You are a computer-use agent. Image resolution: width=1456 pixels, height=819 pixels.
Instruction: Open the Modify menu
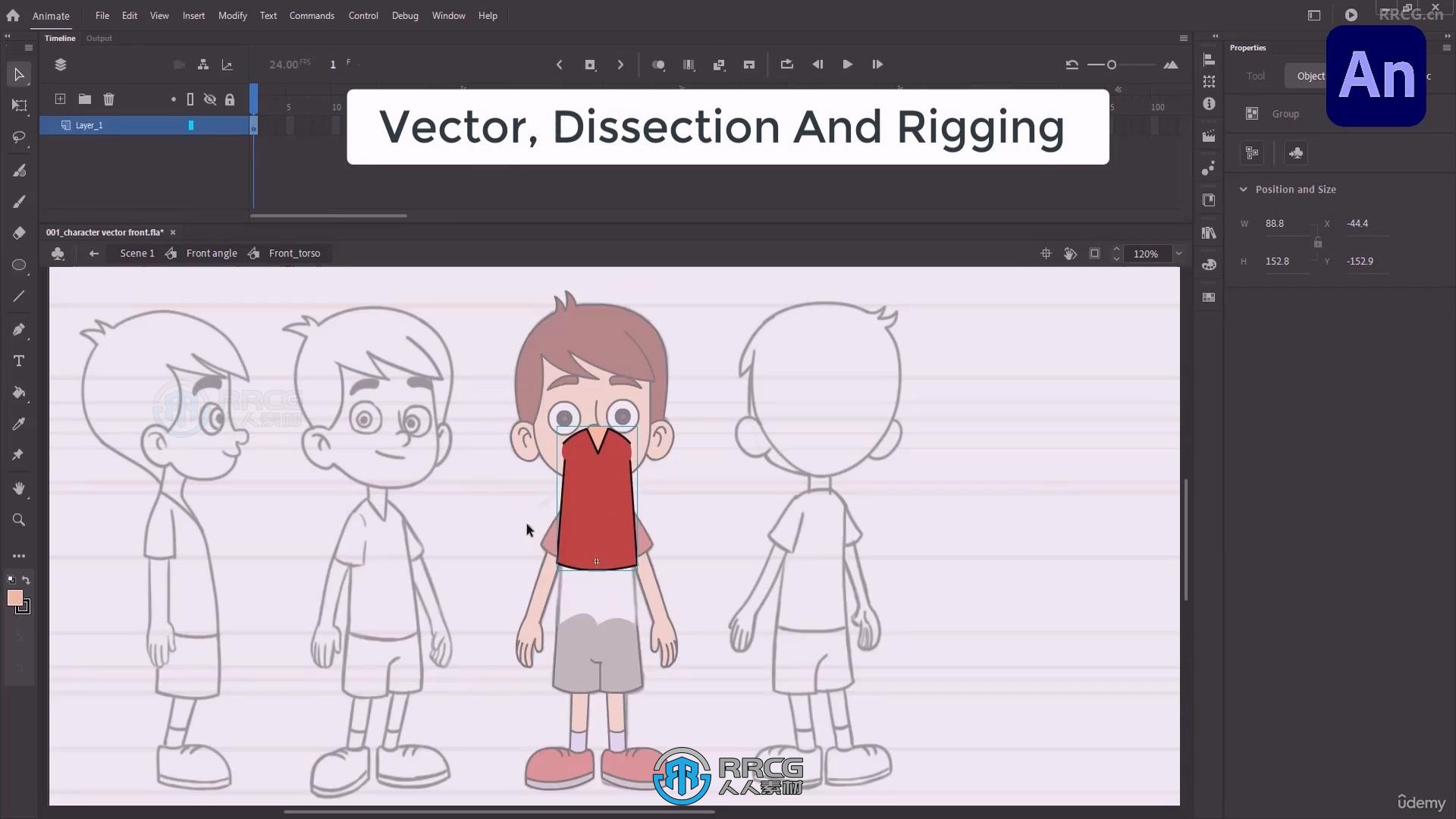232,15
